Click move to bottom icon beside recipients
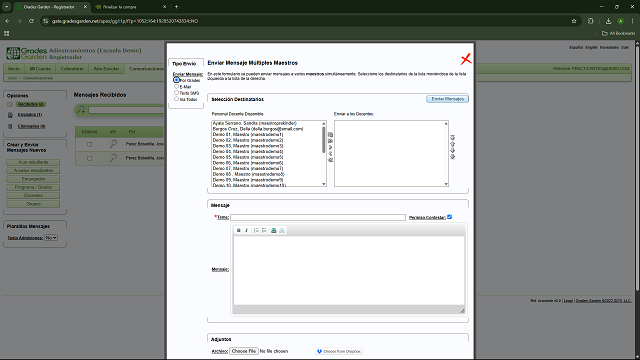 click(x=452, y=157)
